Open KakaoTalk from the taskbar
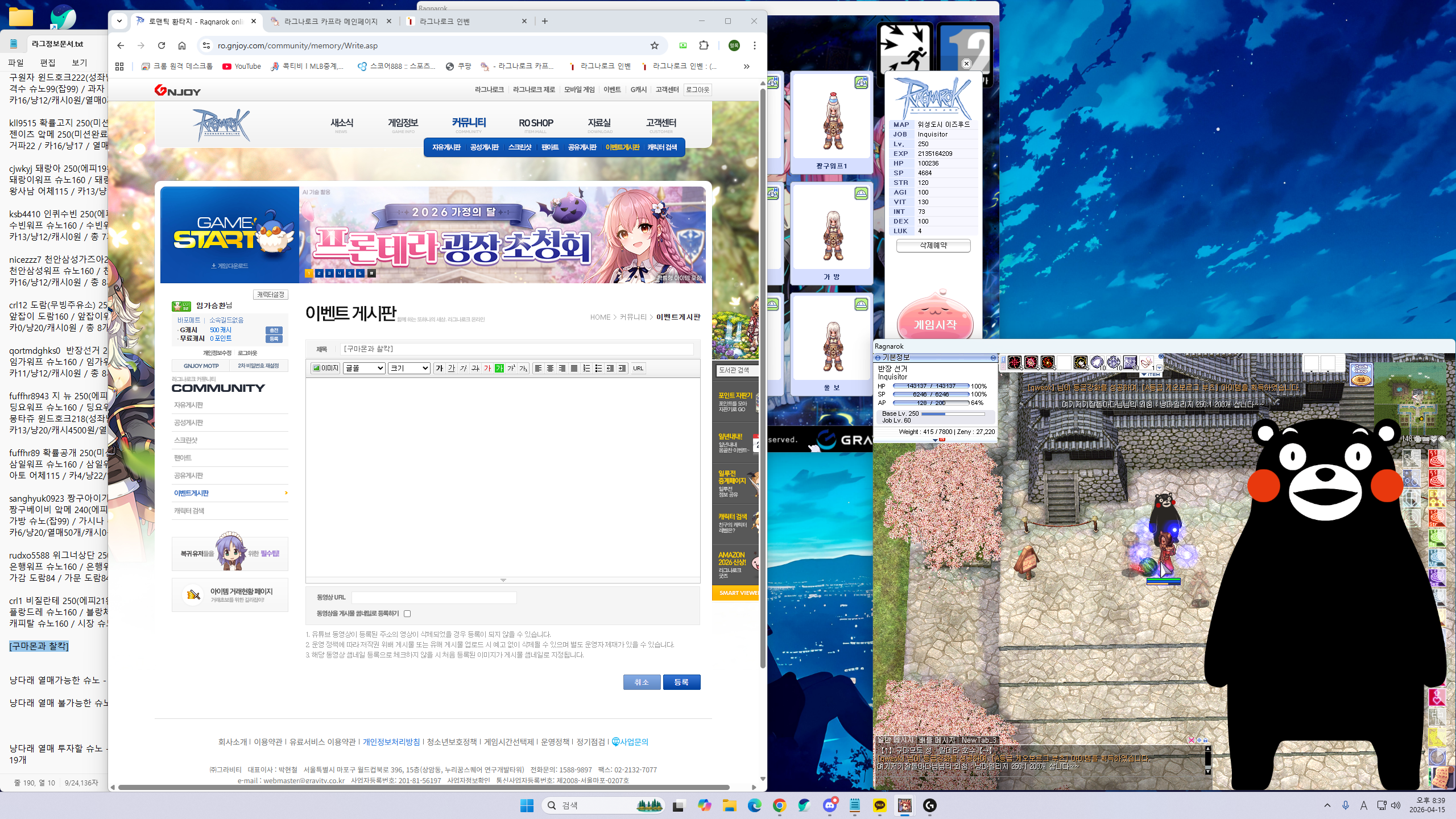 pyautogui.click(x=879, y=806)
